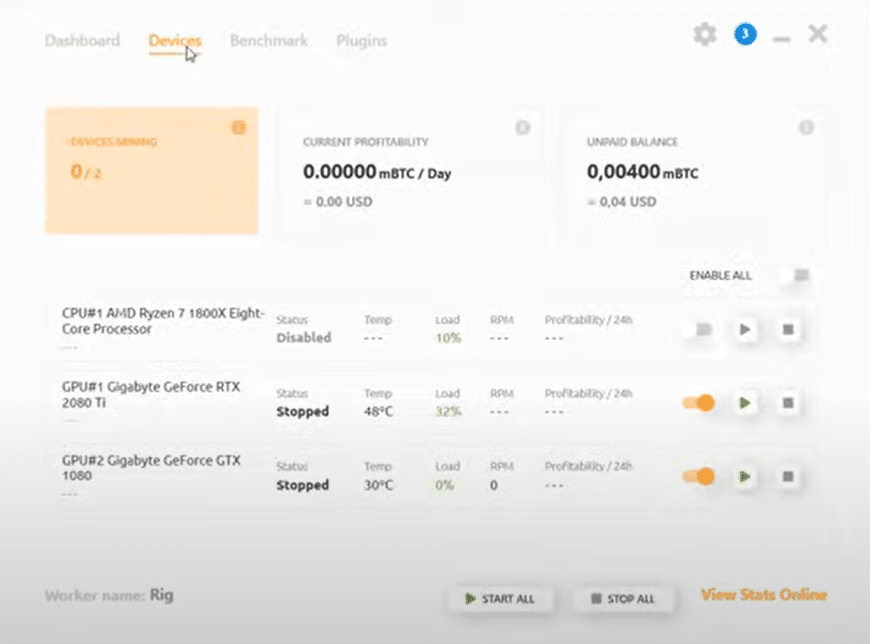Stop mining on GPU#1 RTX 2080 Ti
The width and height of the screenshot is (870, 644).
coord(787,403)
